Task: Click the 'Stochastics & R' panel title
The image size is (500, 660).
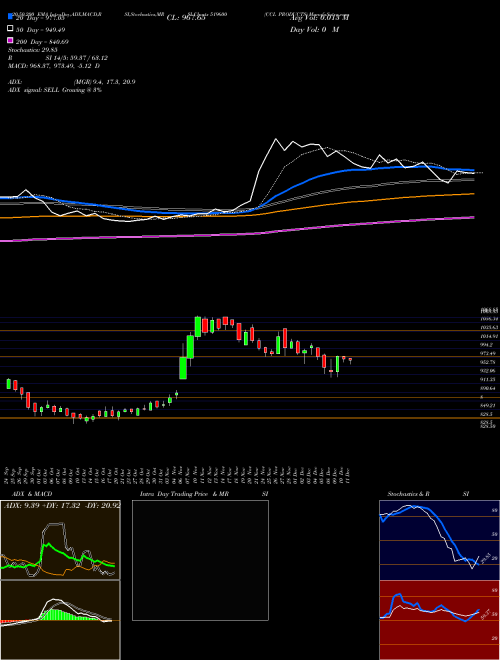Action: pos(408,494)
